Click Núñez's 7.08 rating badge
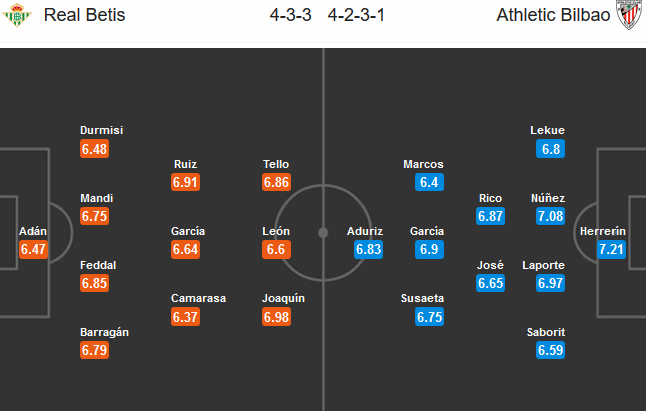 pyautogui.click(x=549, y=216)
